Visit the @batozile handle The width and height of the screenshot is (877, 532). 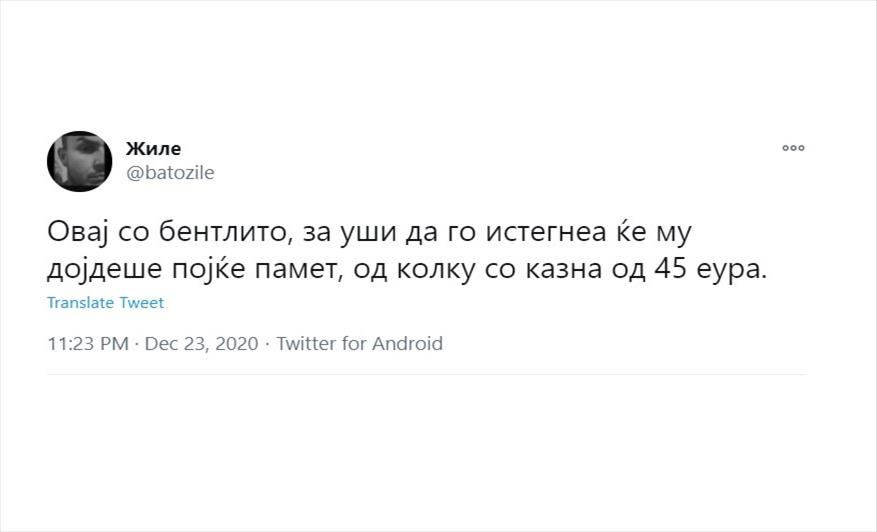[x=170, y=172]
